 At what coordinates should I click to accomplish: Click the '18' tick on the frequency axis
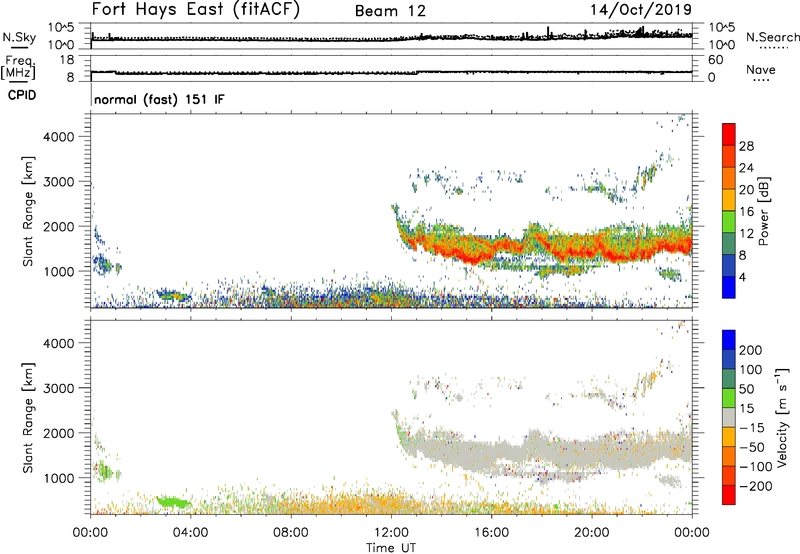[x=67, y=60]
